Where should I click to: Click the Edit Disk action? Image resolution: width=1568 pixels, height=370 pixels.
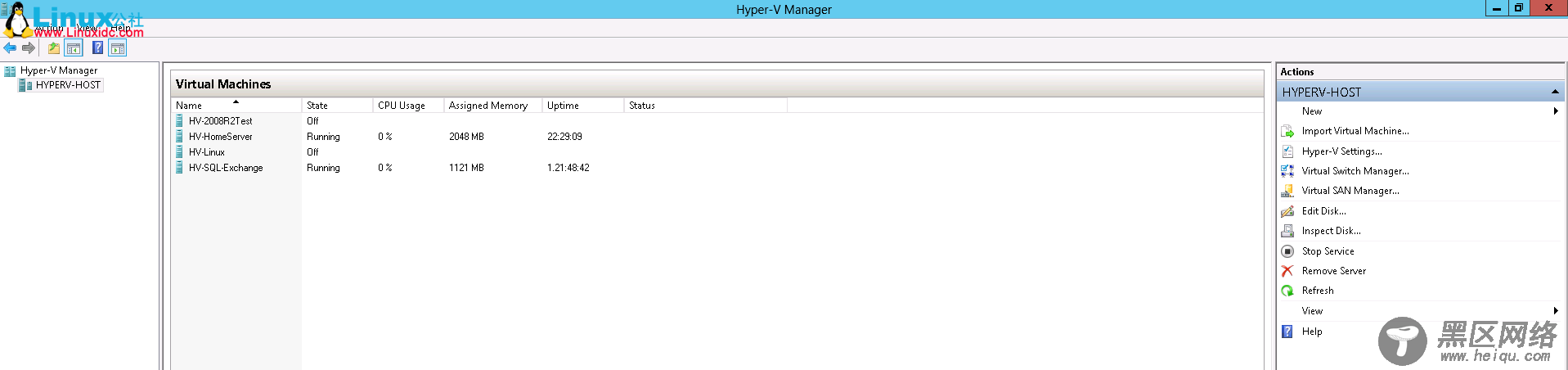(x=1323, y=211)
